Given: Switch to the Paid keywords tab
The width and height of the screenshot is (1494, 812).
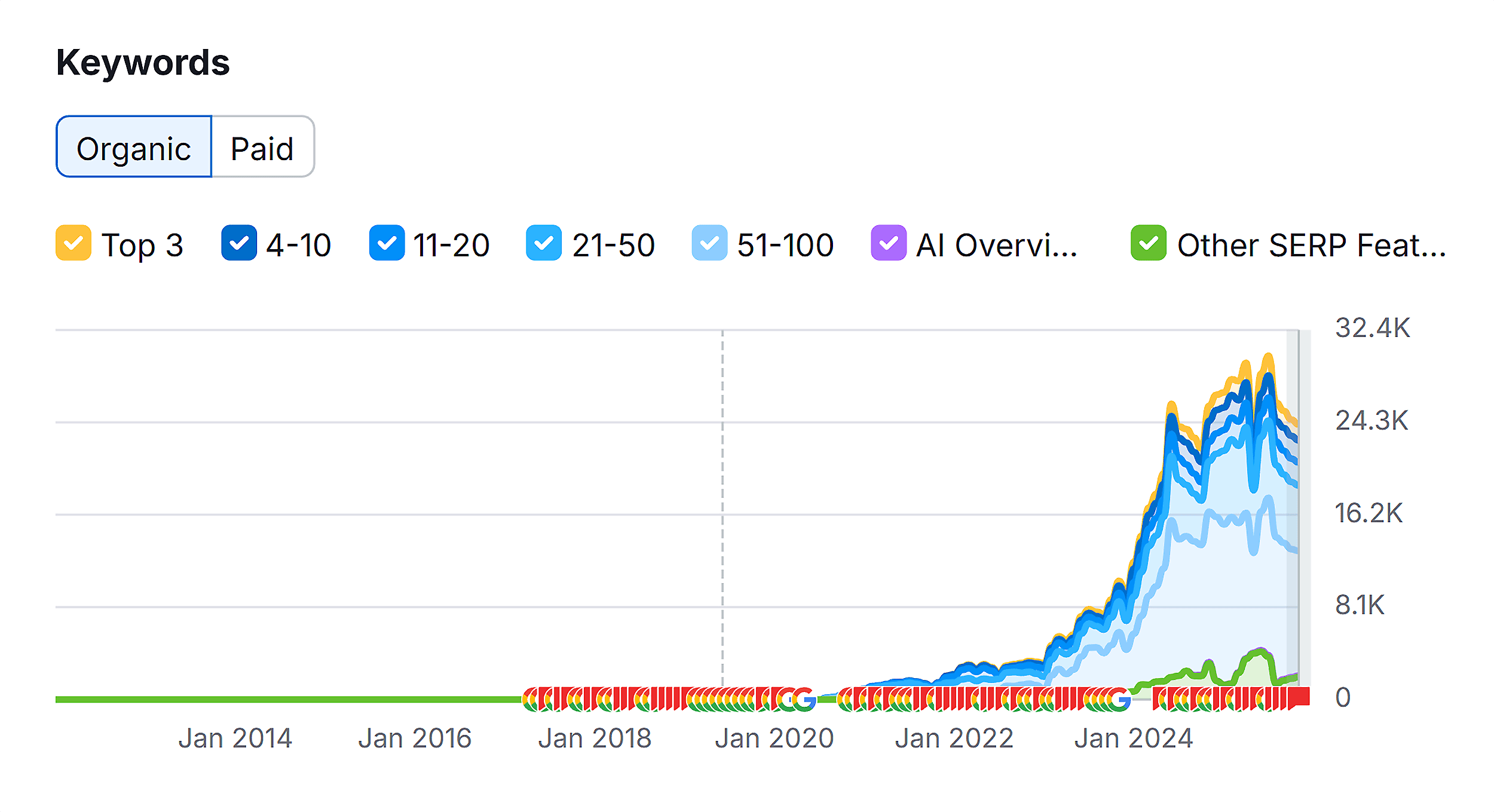Looking at the screenshot, I should point(262,148).
